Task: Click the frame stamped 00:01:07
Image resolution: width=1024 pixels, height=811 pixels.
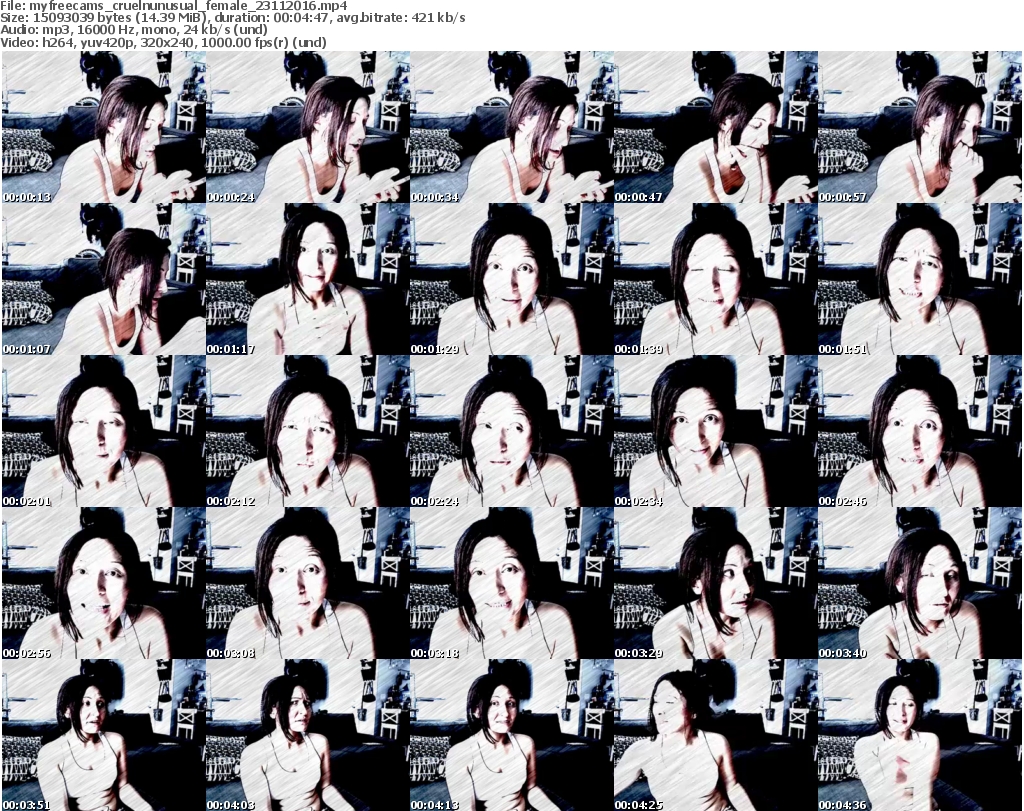Action: click(104, 279)
